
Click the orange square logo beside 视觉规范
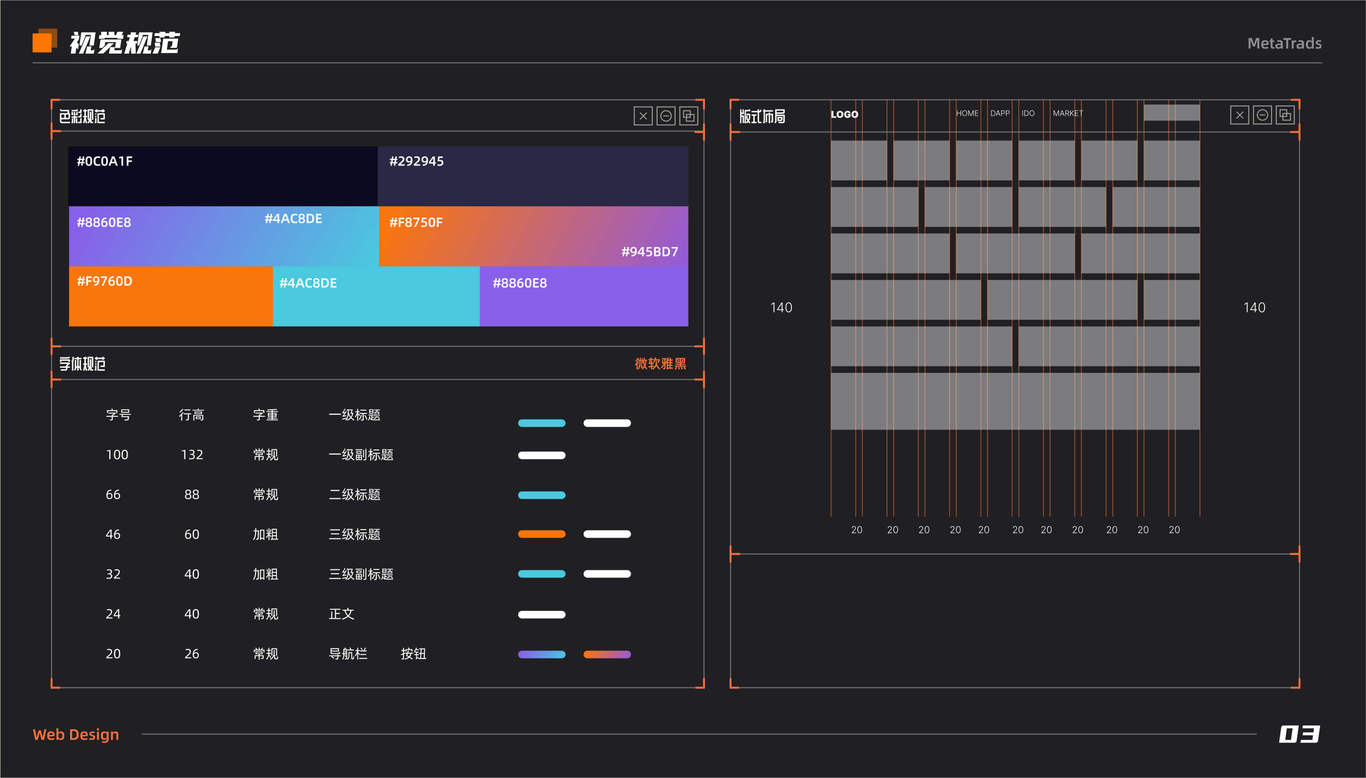45,41
